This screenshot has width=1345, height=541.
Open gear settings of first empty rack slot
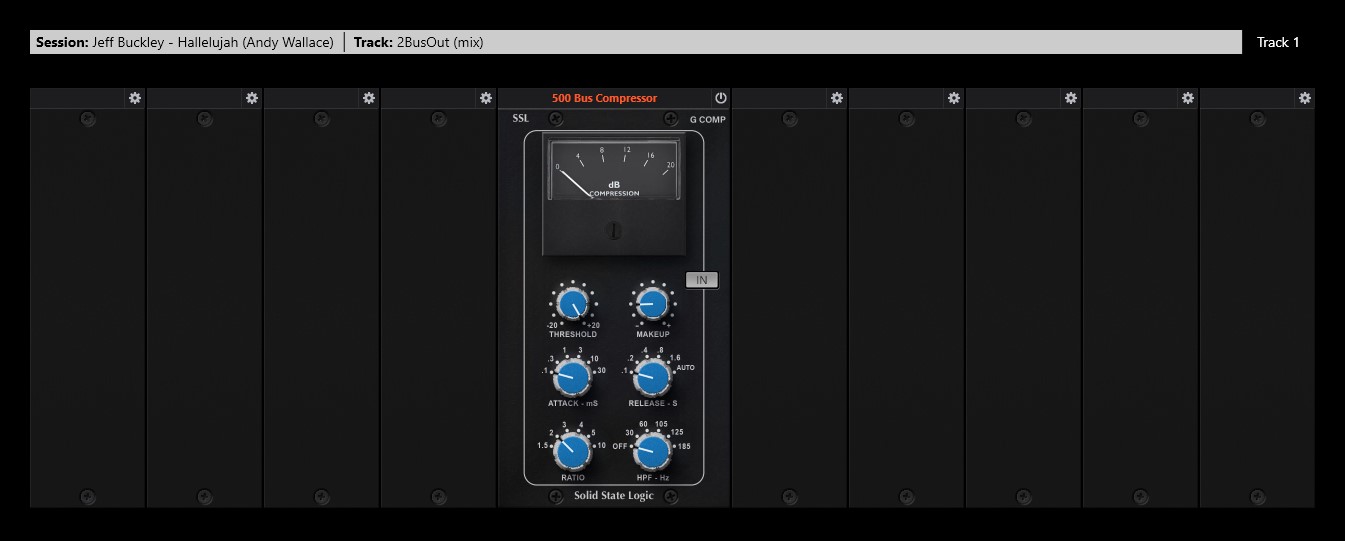click(x=135, y=98)
